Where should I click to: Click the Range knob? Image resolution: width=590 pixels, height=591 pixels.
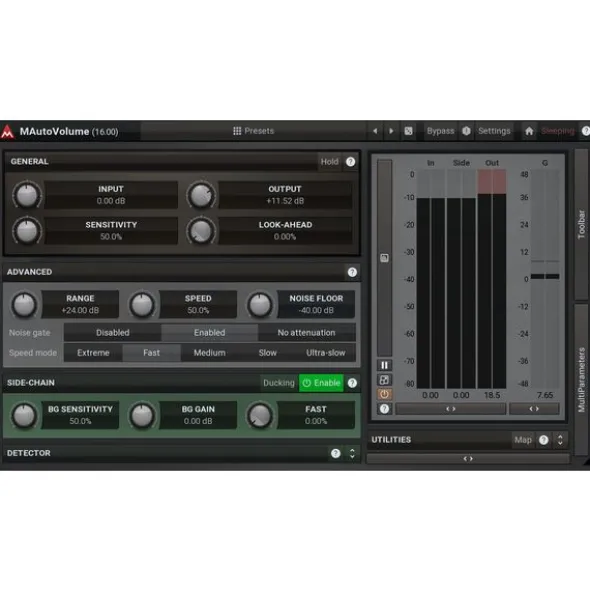coord(24,305)
